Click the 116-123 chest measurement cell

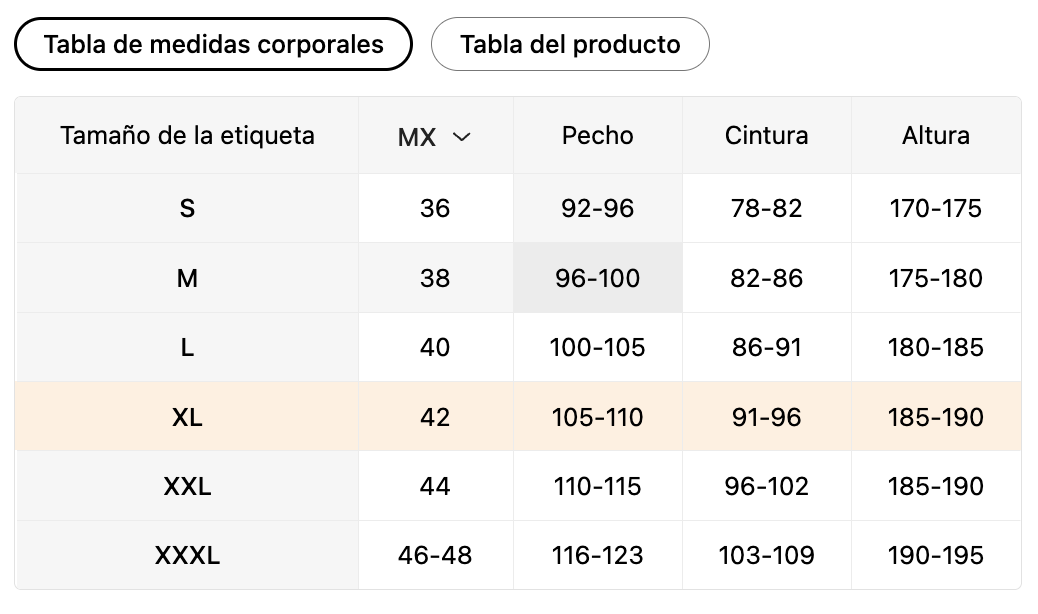(598, 555)
